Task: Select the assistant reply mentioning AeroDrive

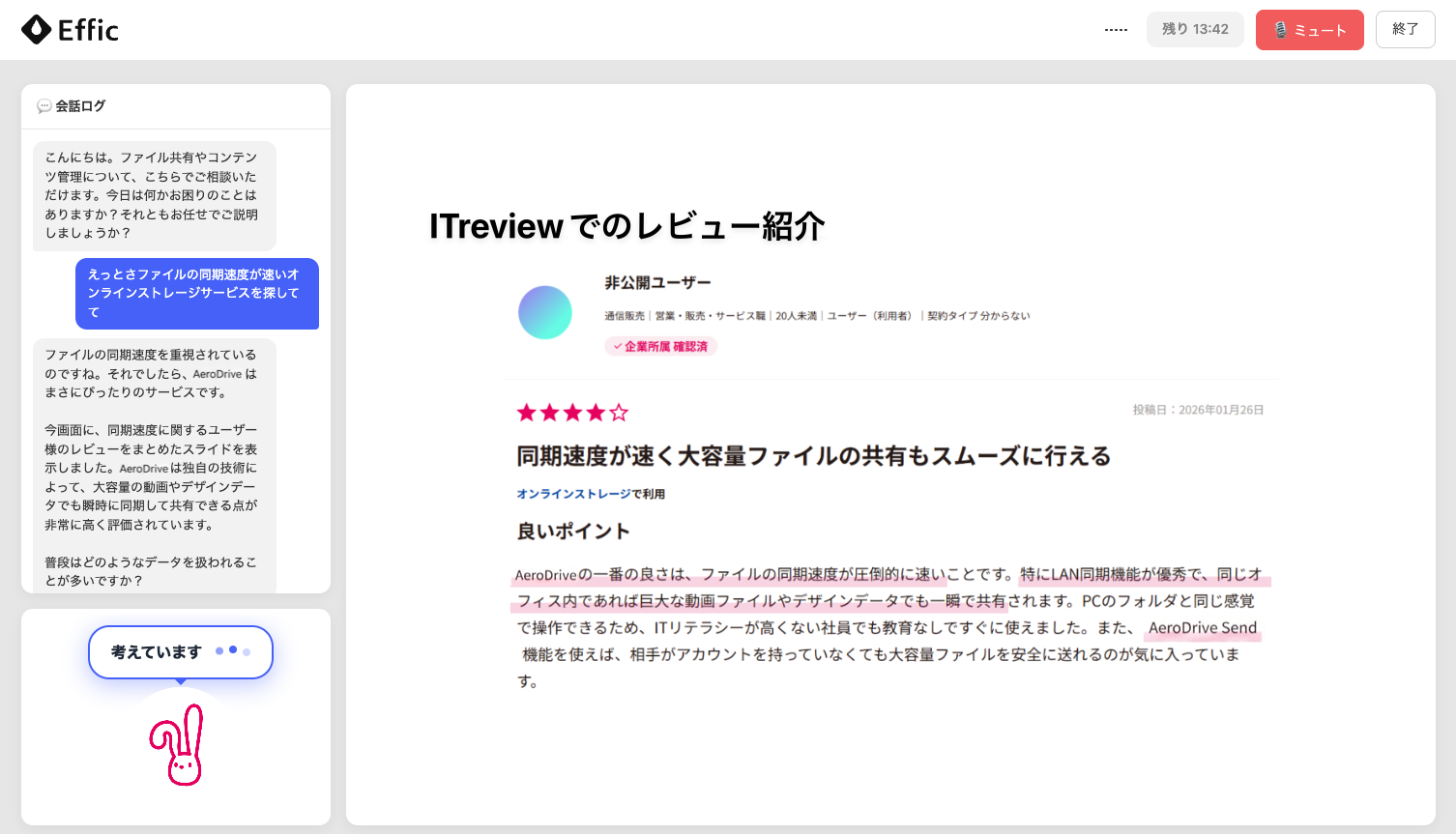Action: (155, 466)
